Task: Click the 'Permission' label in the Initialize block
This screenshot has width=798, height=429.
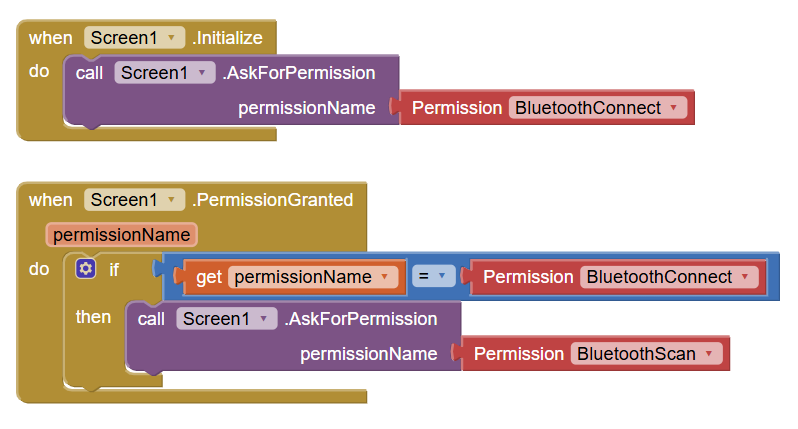Action: pos(457,108)
